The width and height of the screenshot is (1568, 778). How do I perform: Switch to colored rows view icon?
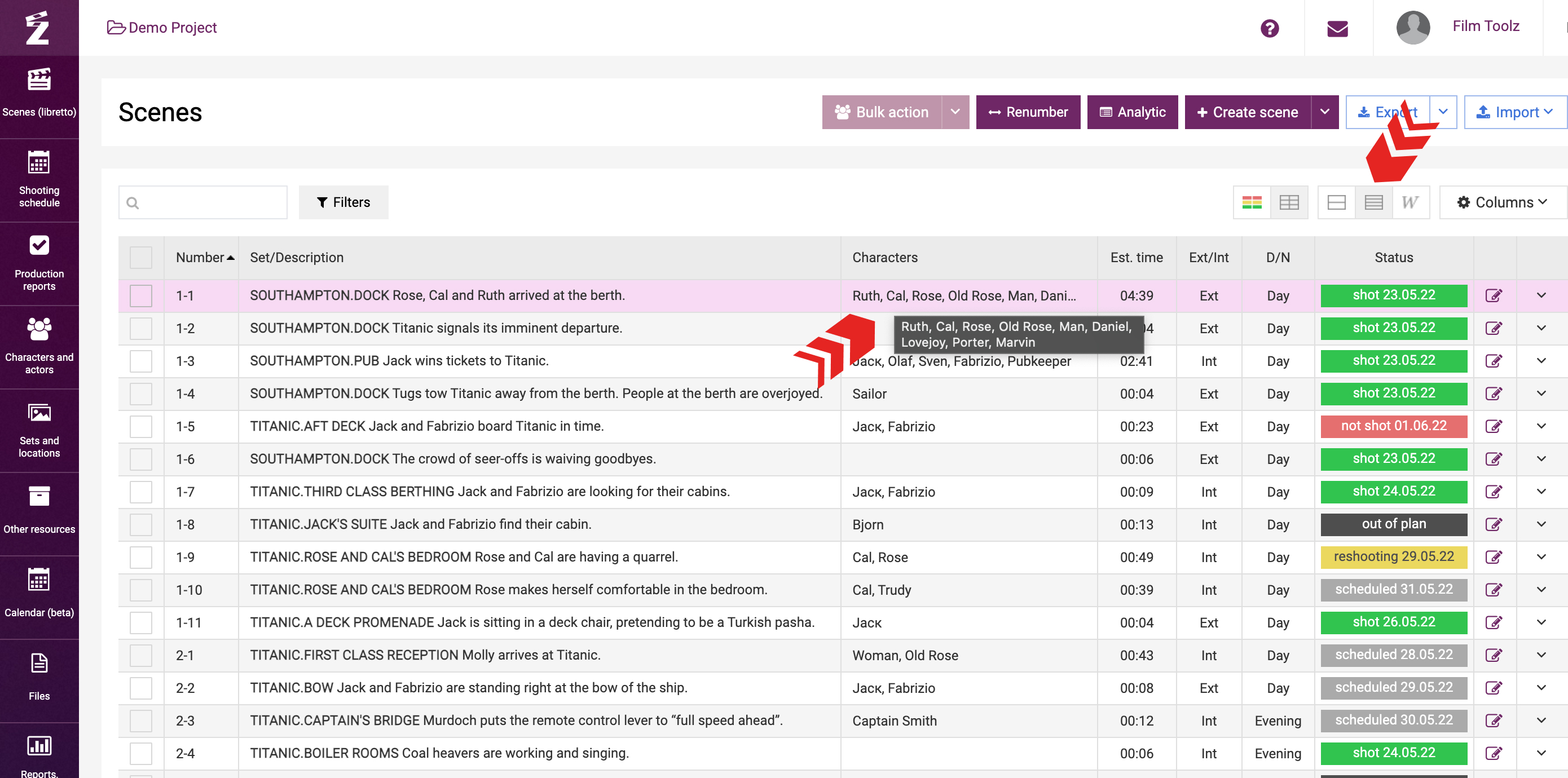coord(1252,202)
